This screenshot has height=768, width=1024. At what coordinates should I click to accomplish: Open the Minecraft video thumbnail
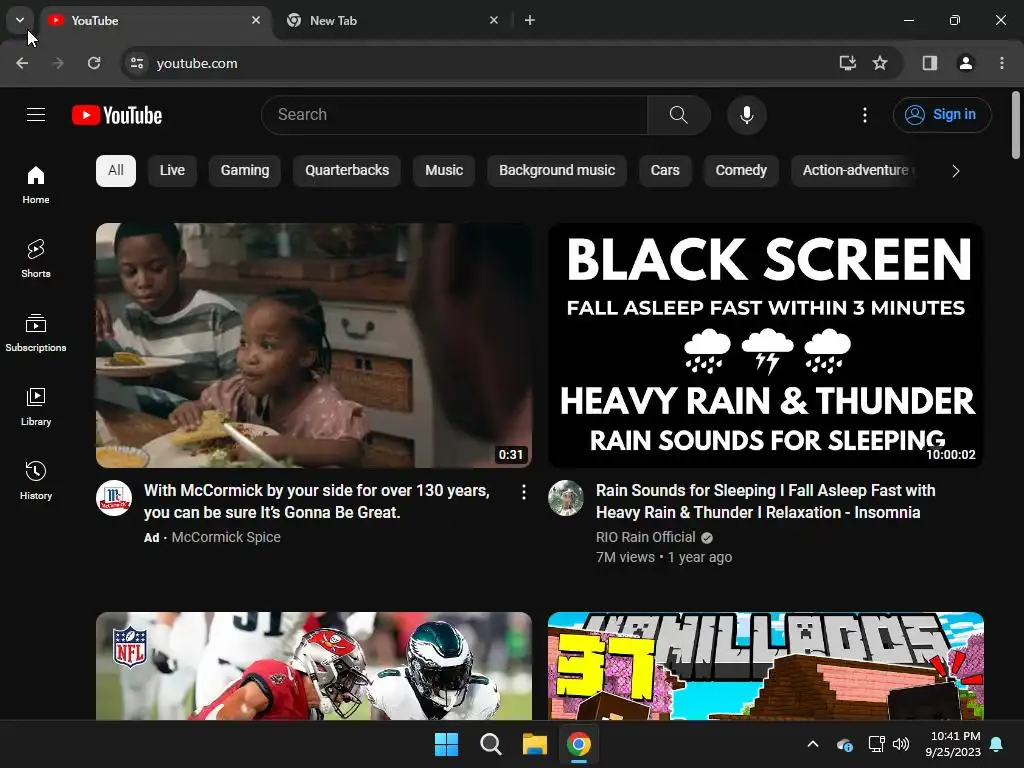coord(766,666)
